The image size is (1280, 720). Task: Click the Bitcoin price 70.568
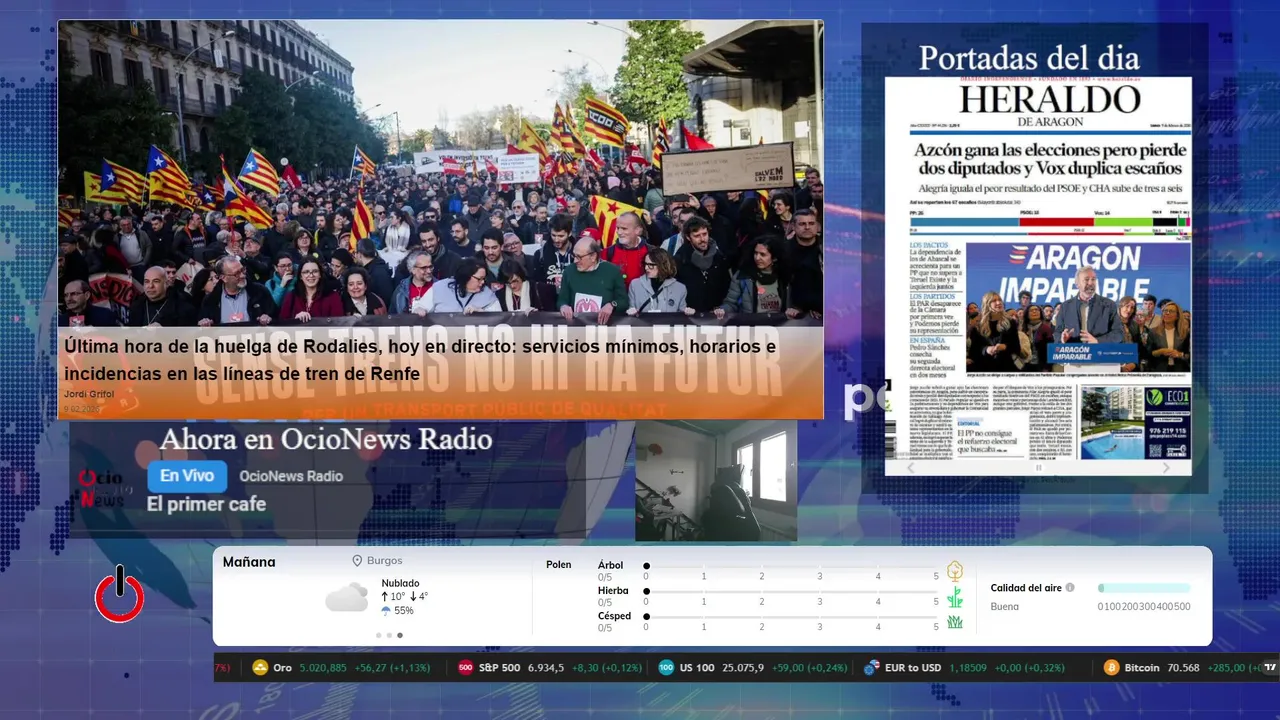[1183, 667]
